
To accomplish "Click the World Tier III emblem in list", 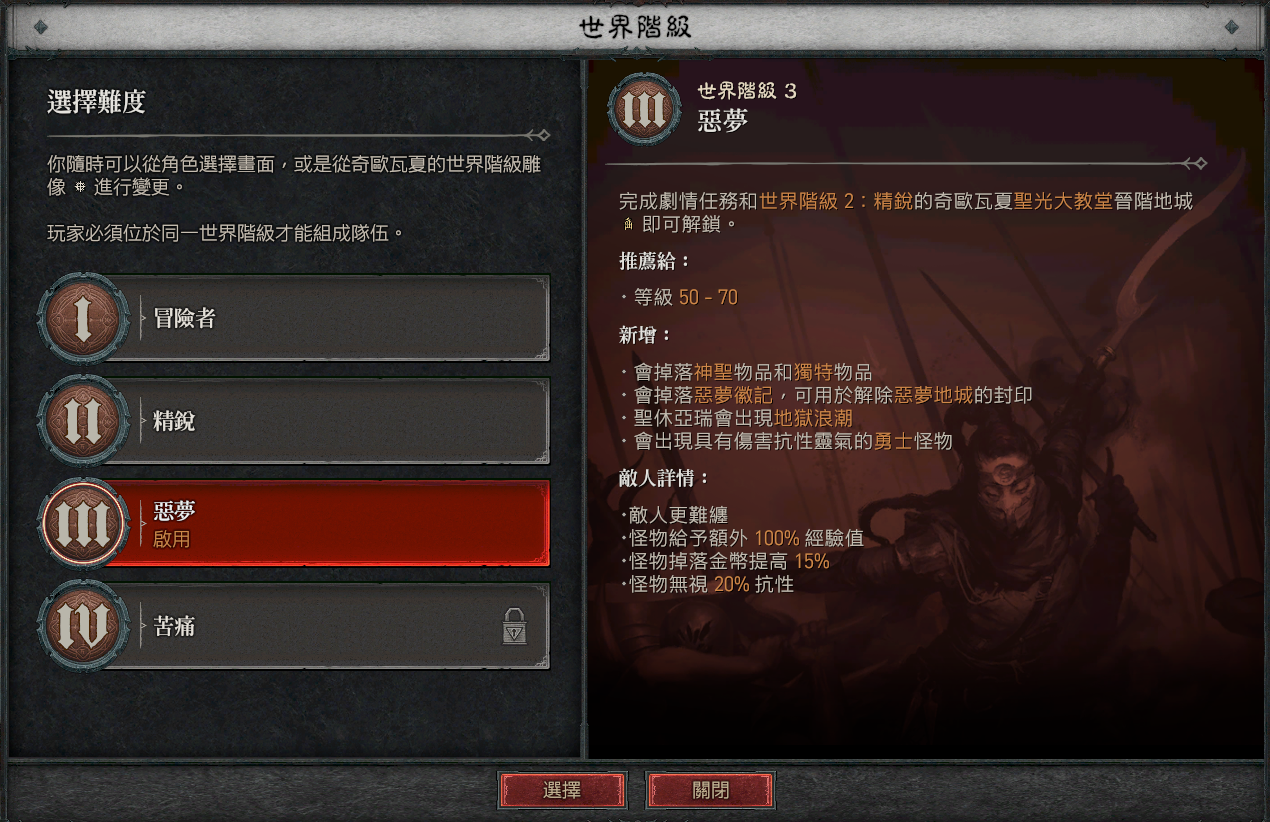I will 84,524.
